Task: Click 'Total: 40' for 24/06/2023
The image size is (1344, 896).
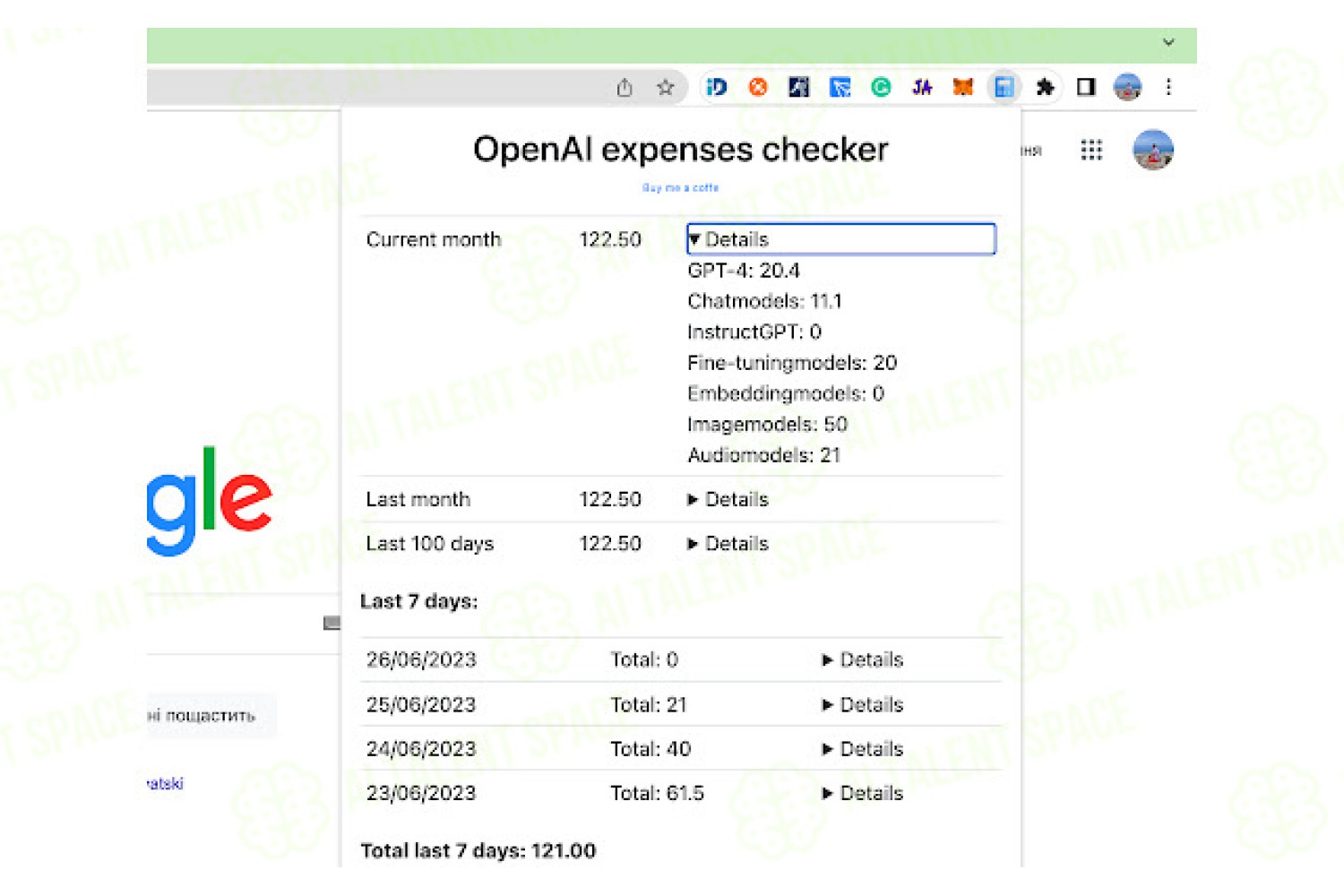Action: tap(650, 749)
